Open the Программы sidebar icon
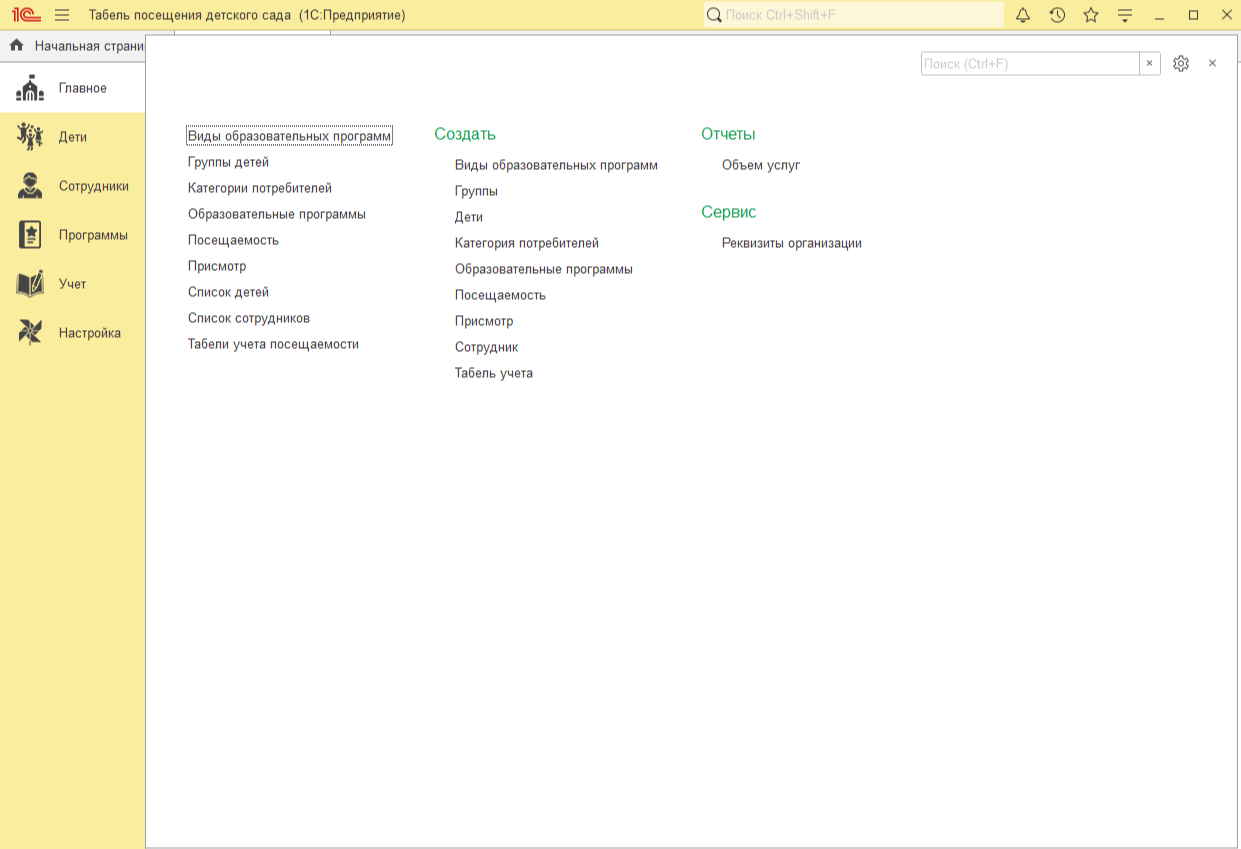The image size is (1241, 849). (x=30, y=235)
